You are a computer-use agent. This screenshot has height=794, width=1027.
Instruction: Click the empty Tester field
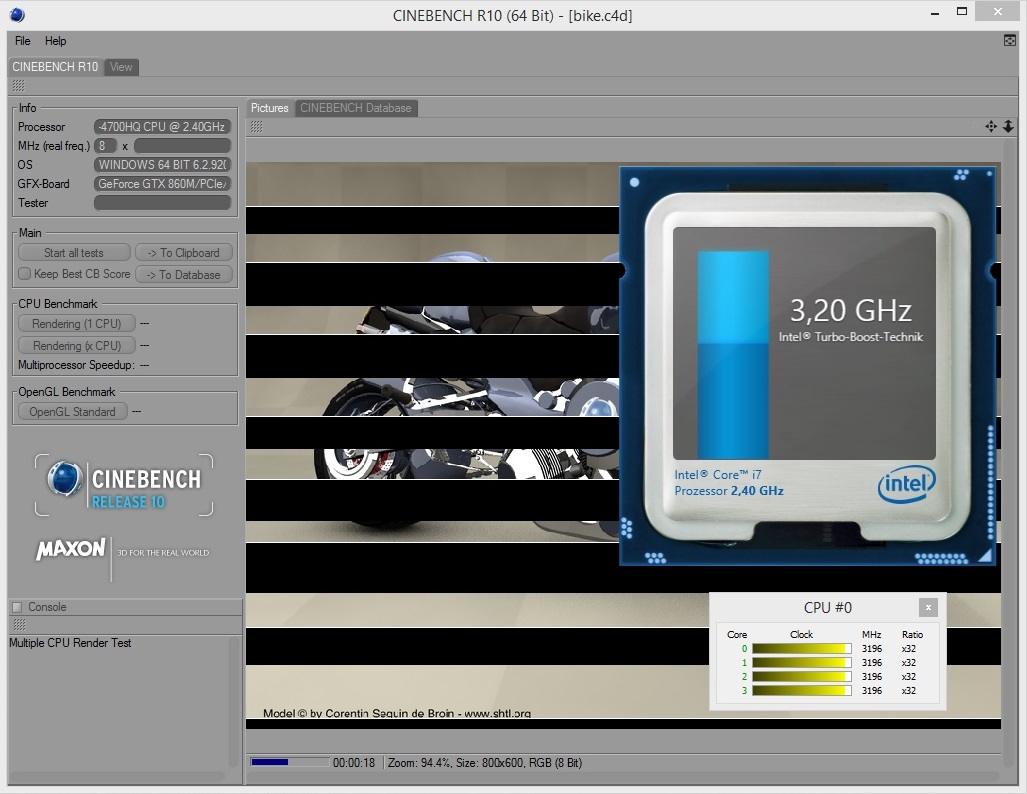[x=162, y=203]
